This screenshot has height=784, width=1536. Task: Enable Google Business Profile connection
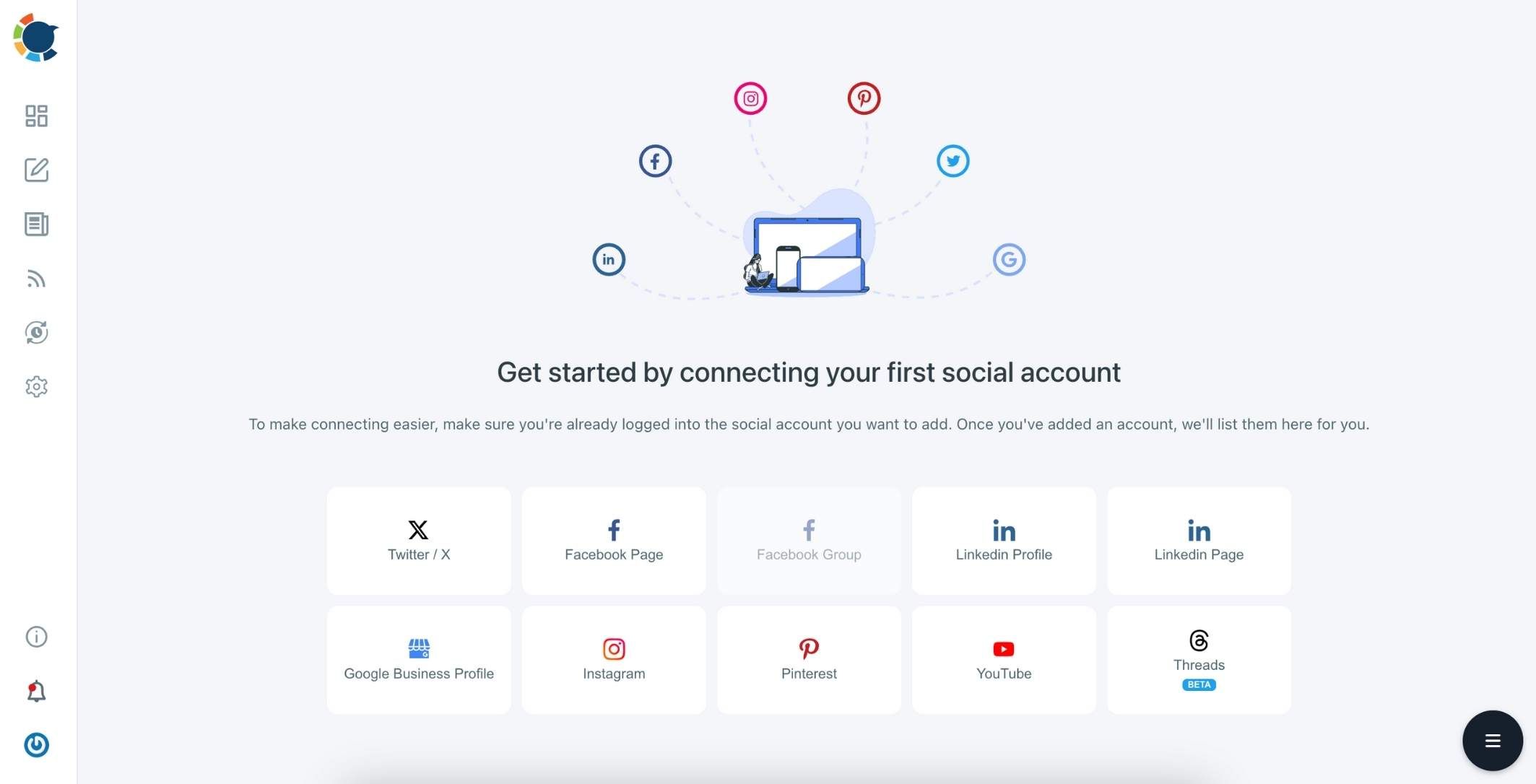[418, 659]
